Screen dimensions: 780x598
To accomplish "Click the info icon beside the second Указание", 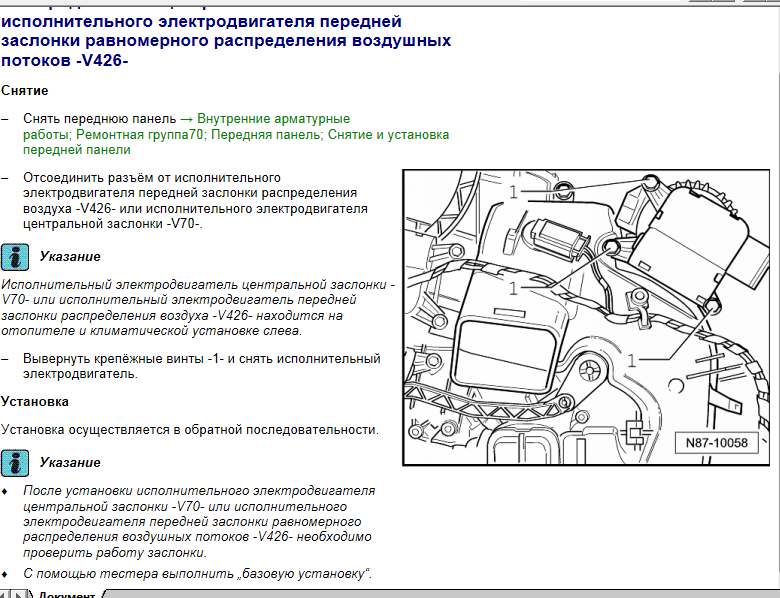I will (15, 463).
